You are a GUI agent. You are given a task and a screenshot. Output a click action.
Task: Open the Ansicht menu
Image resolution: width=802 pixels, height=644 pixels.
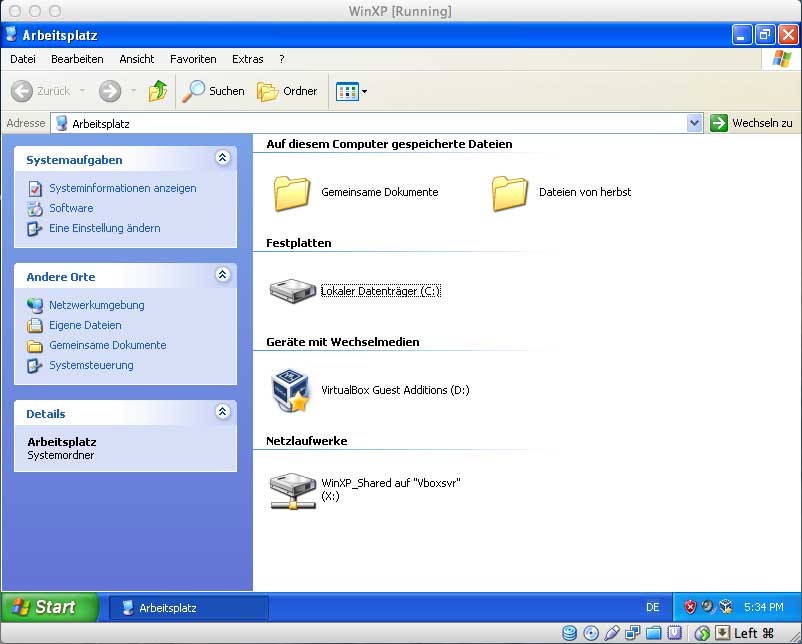point(137,59)
